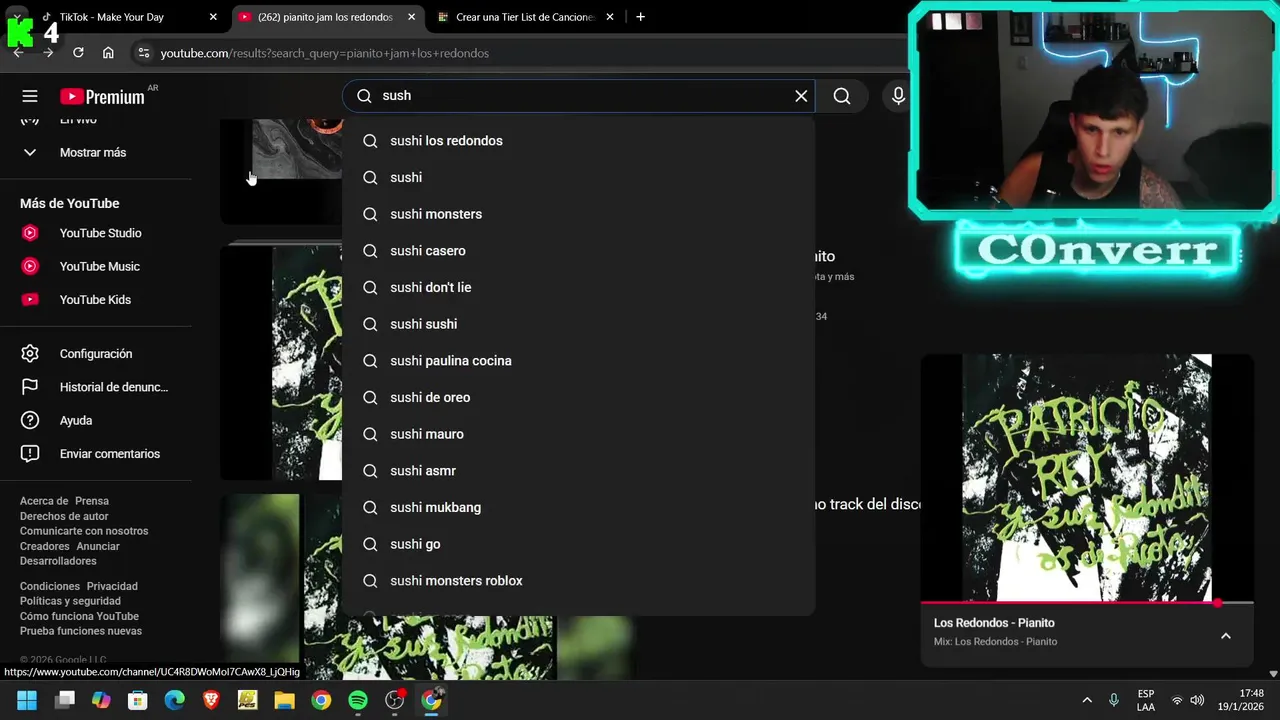Image resolution: width=1280 pixels, height=720 pixels.
Task: Click the YouTube Premium logo
Action: 102,97
